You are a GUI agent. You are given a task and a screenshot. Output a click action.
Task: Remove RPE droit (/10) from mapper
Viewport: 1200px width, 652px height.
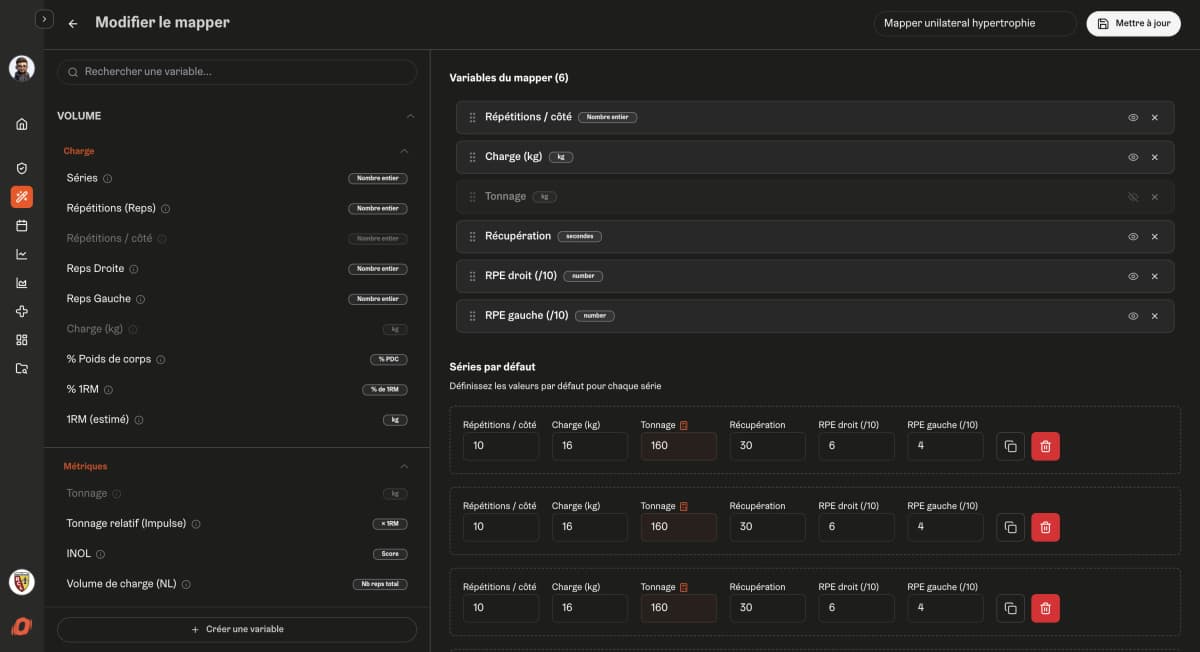coord(1155,276)
